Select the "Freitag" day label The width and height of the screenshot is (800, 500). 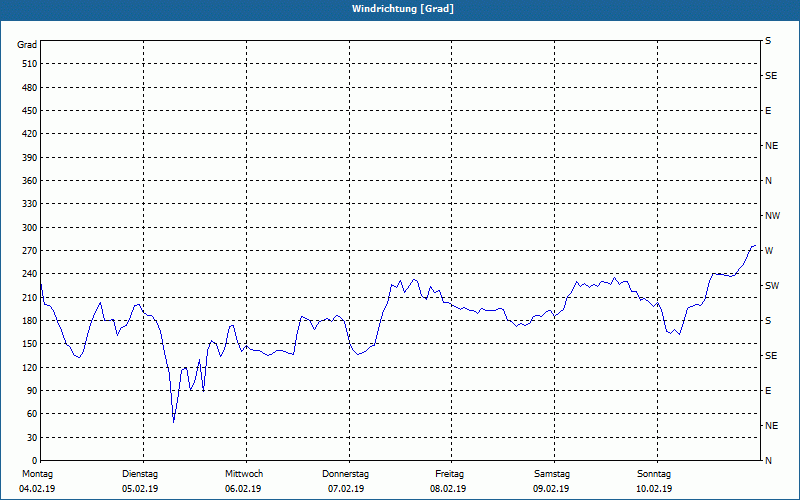tap(449, 474)
